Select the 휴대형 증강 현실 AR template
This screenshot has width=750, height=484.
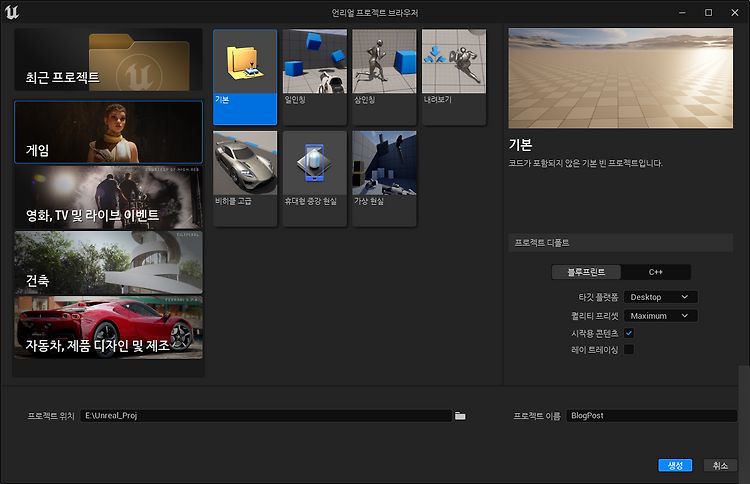pos(315,178)
